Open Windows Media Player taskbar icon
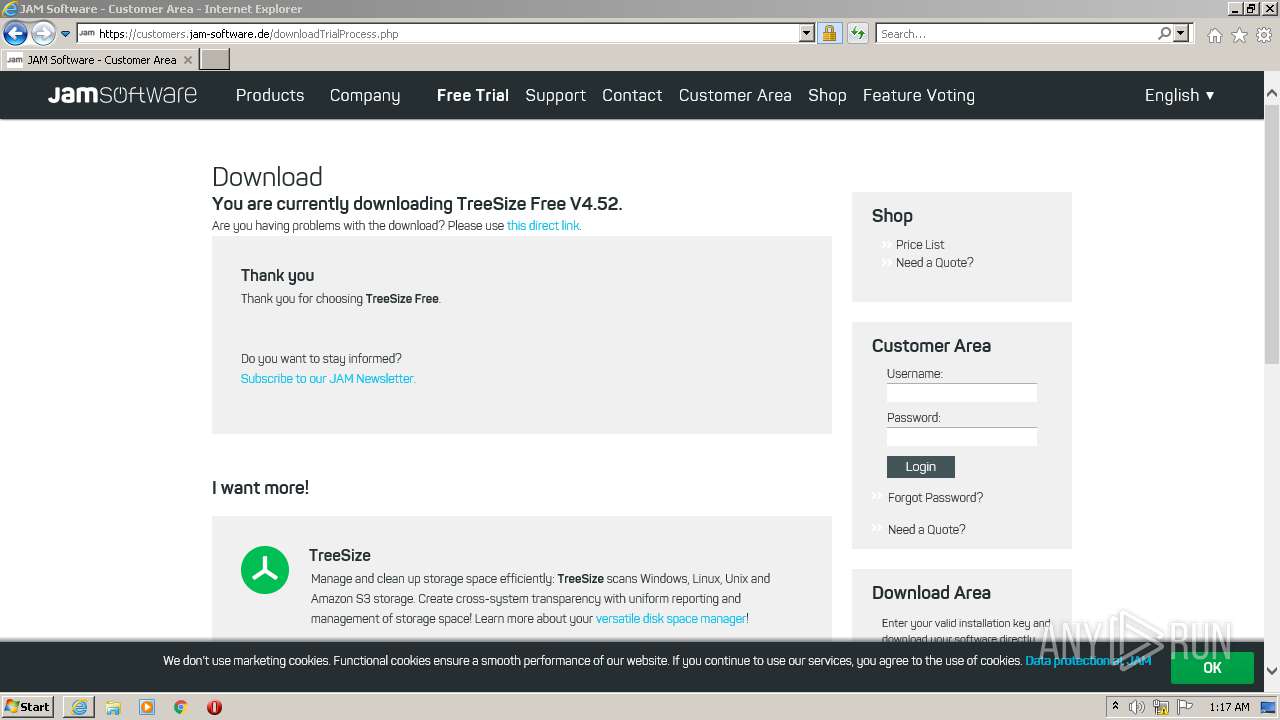 147,707
